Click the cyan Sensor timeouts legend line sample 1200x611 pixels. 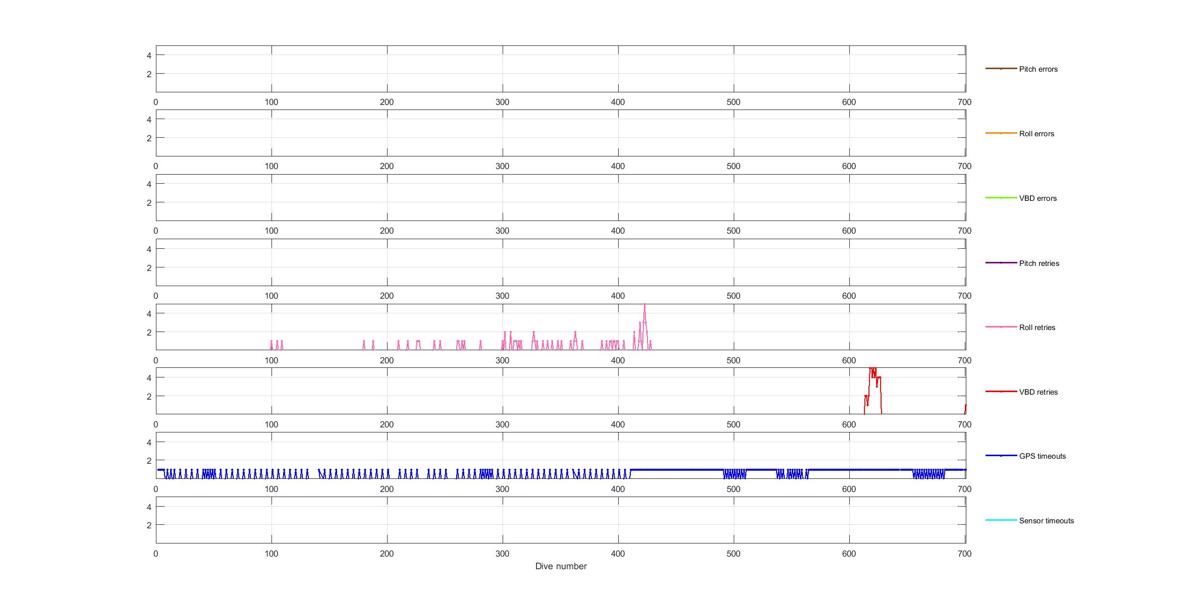point(1001,521)
